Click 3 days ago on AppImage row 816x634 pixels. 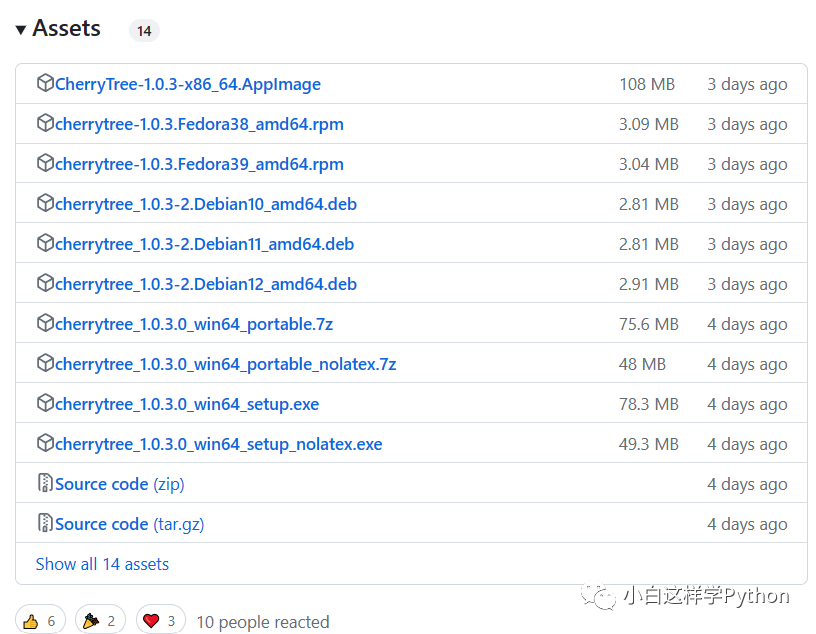point(747,85)
